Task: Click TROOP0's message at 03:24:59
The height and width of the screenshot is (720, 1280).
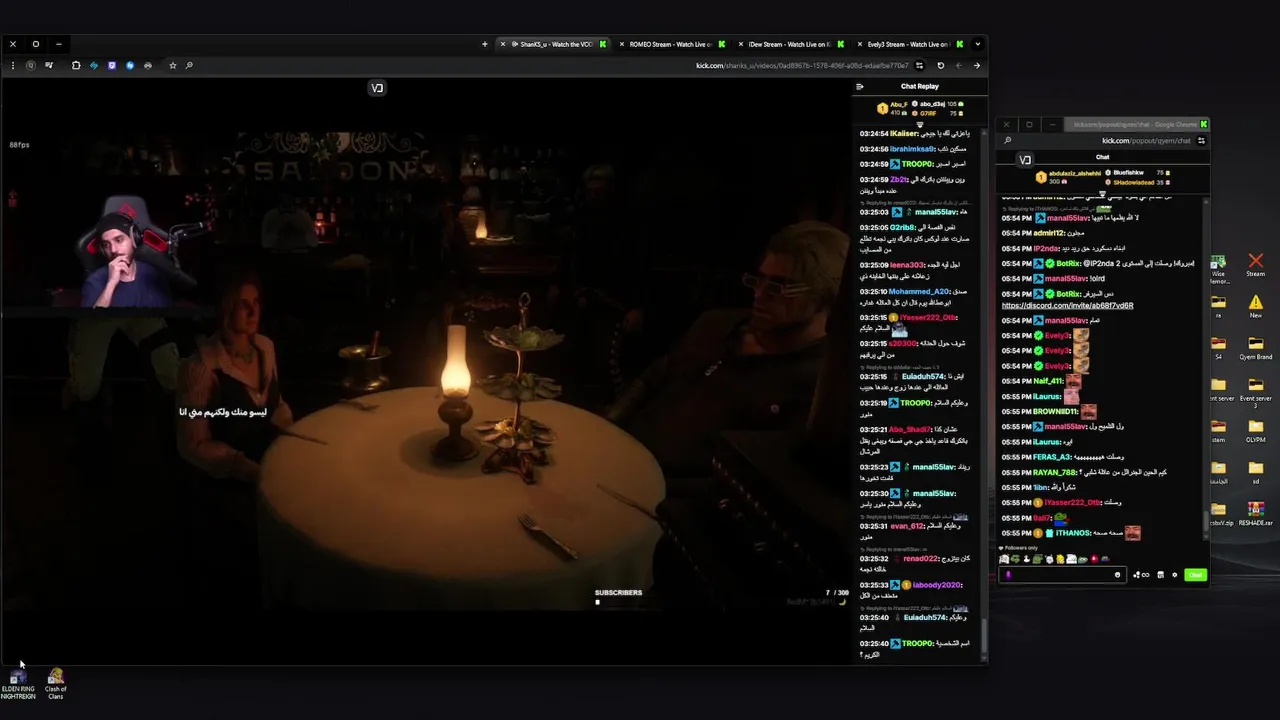Action: (x=915, y=164)
